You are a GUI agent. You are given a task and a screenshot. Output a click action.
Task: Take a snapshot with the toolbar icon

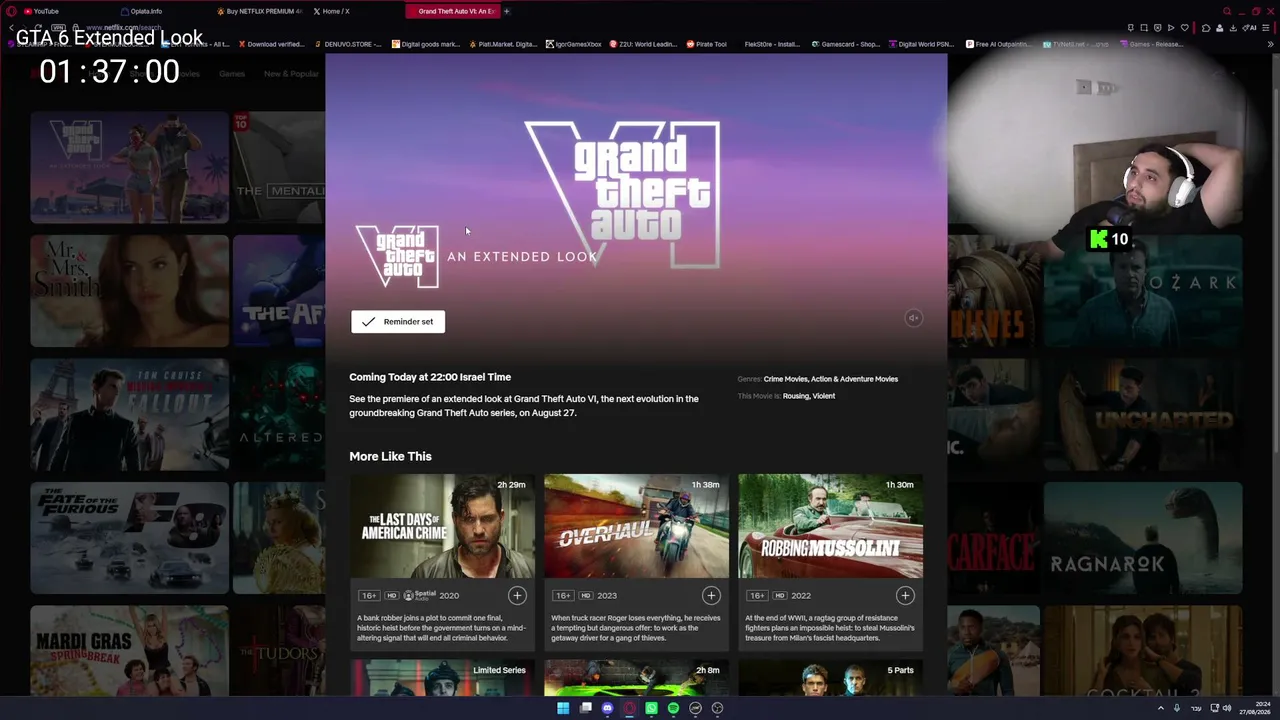[1144, 28]
